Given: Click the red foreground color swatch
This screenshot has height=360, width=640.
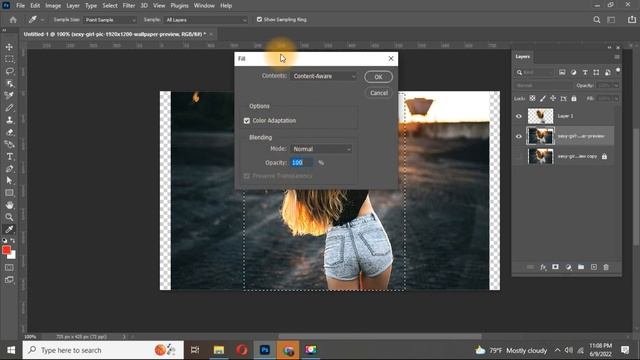Looking at the screenshot, I should coord(6,250).
